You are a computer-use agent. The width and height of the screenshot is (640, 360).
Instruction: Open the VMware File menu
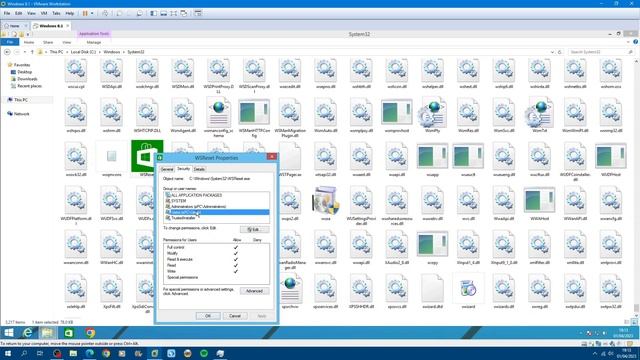coord(7,13)
